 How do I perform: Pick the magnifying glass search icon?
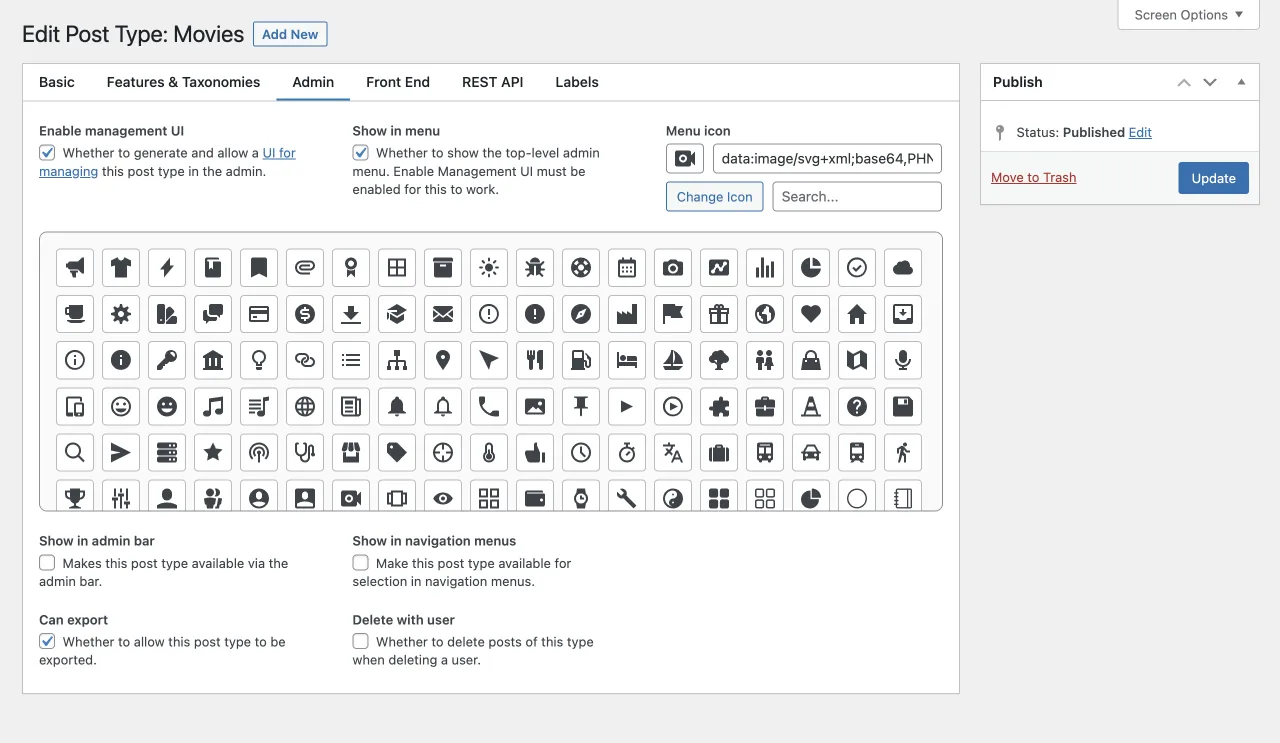(75, 452)
